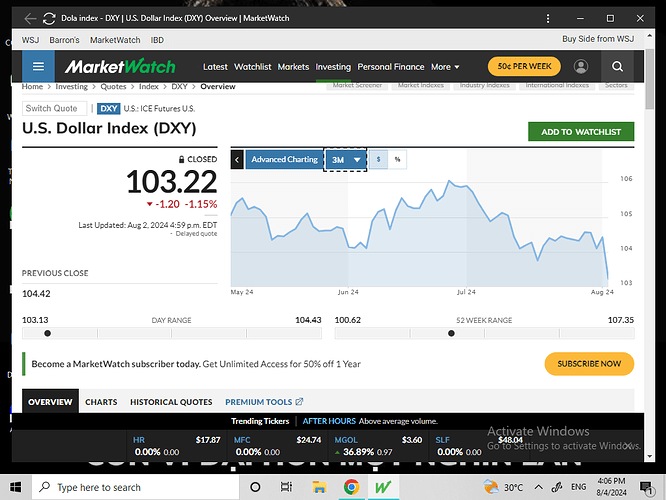This screenshot has width=666, height=500.
Task: Click the After Hours label
Action: (329, 421)
